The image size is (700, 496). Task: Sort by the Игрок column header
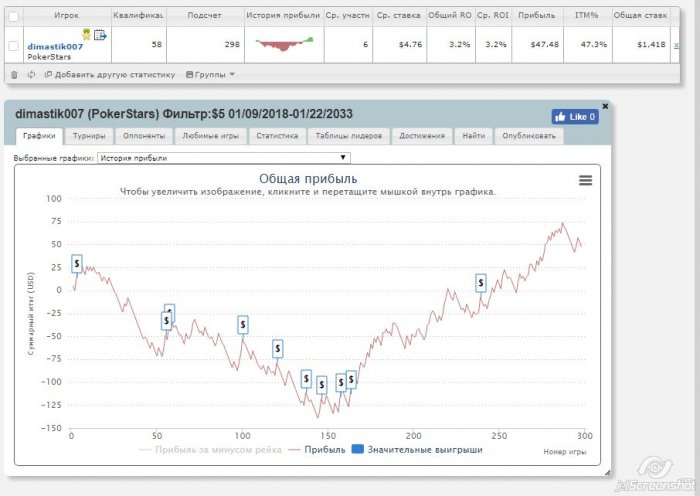pyautogui.click(x=67, y=15)
